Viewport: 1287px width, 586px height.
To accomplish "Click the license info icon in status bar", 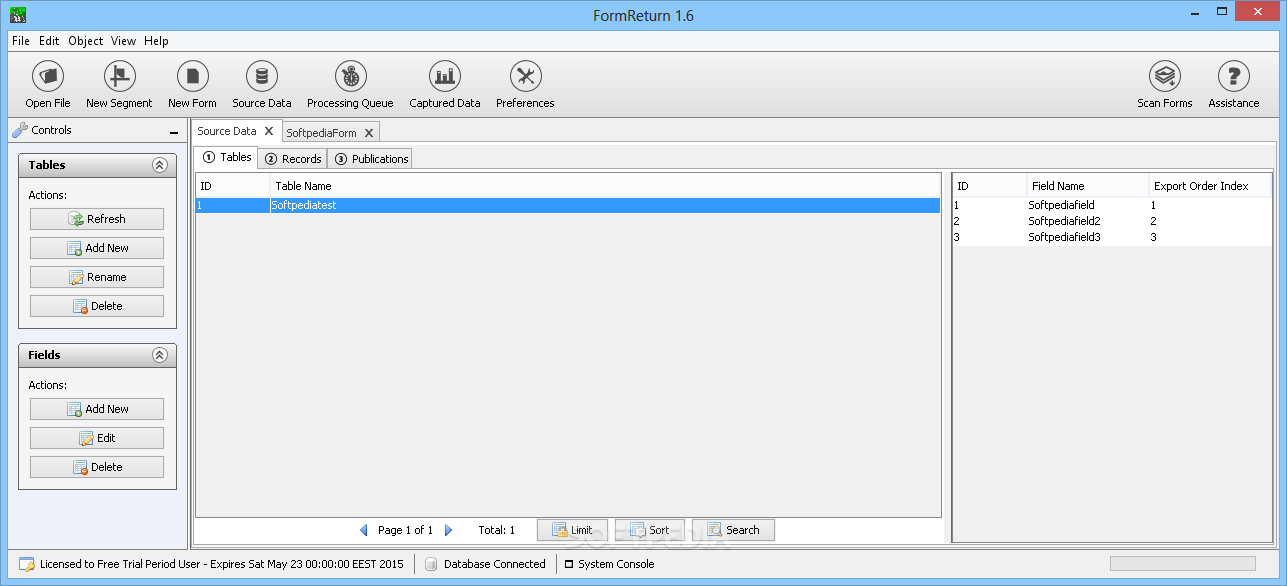I will pyautogui.click(x=27, y=564).
